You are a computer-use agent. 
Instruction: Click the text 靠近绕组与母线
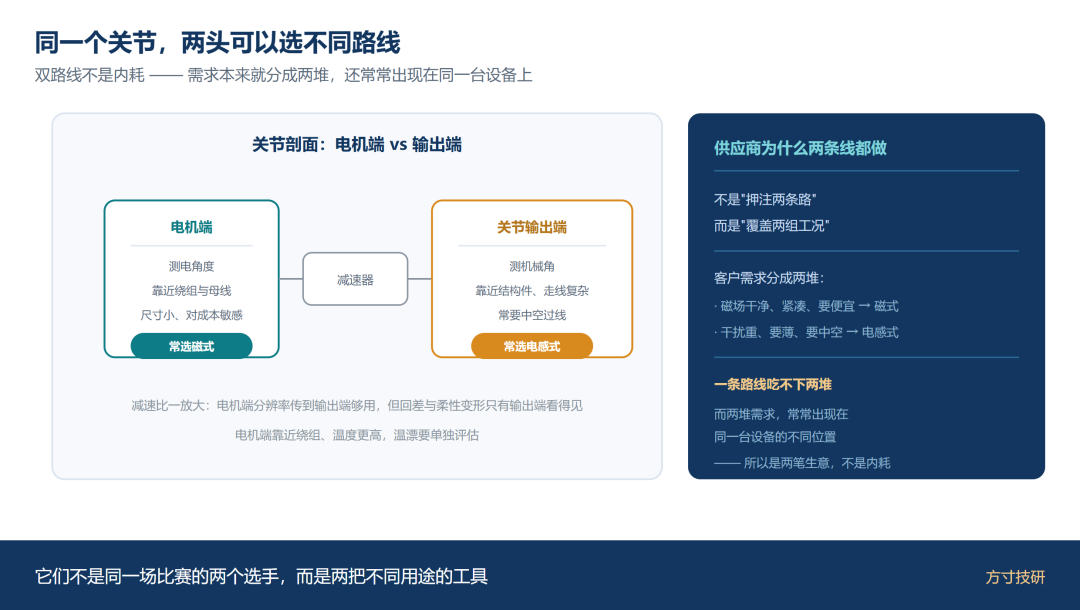pos(191,291)
